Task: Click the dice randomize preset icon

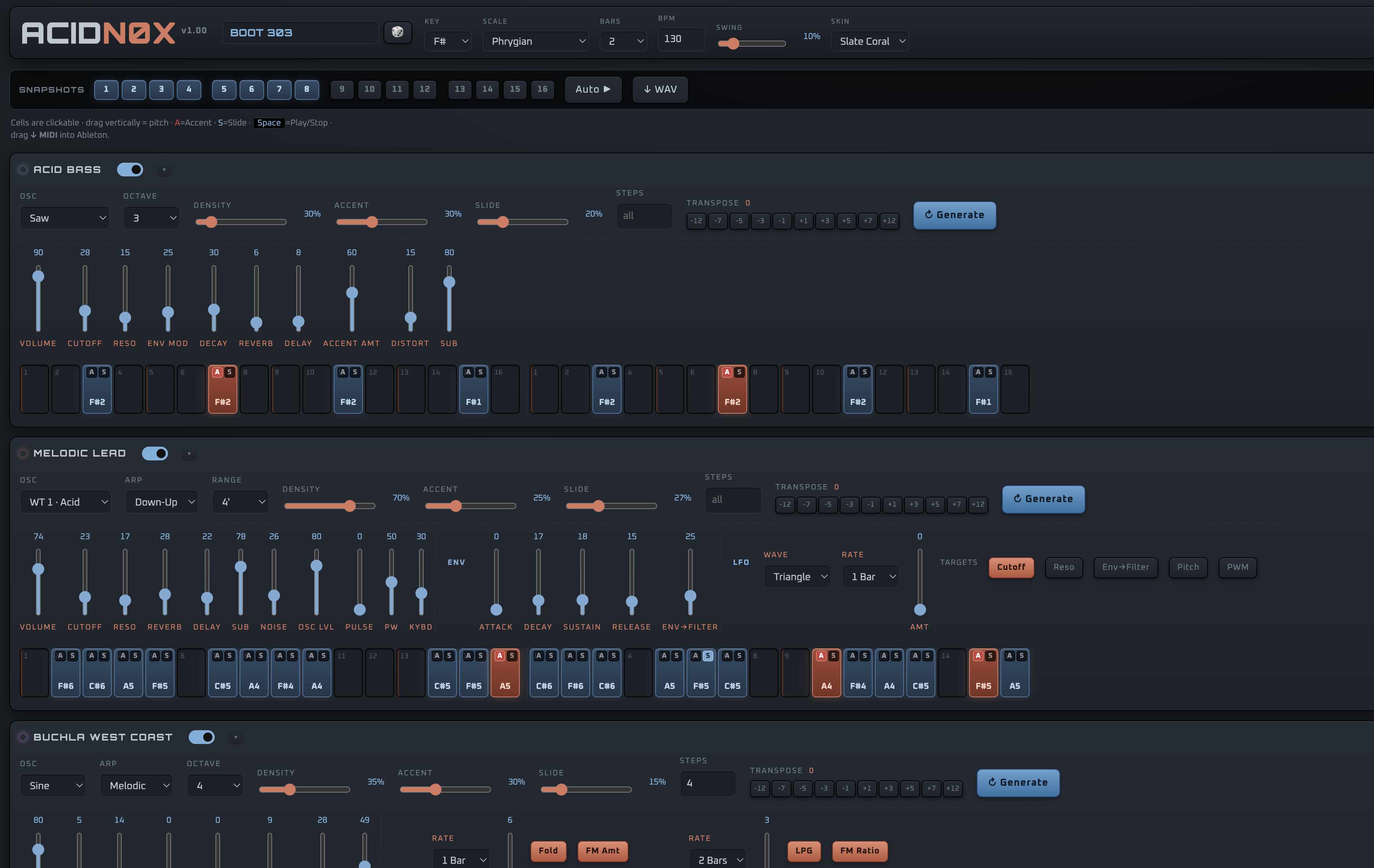Action: 397,33
